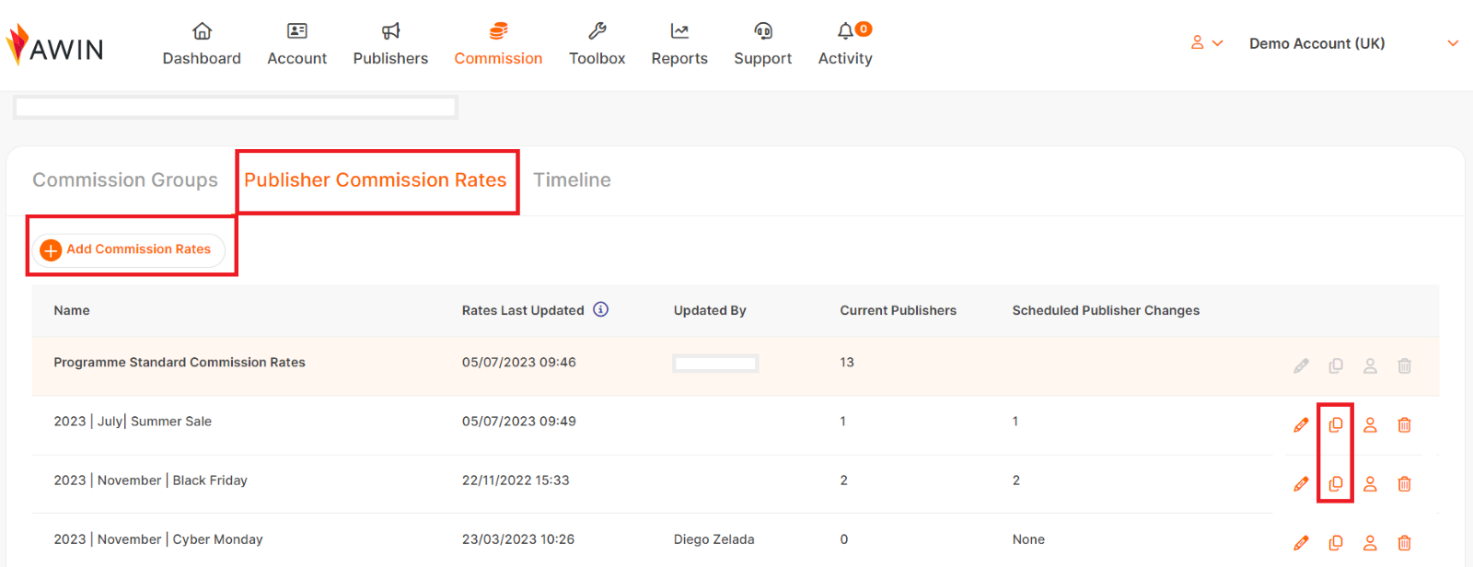Delete the Cyber Monday commission rate

[x=1404, y=543]
